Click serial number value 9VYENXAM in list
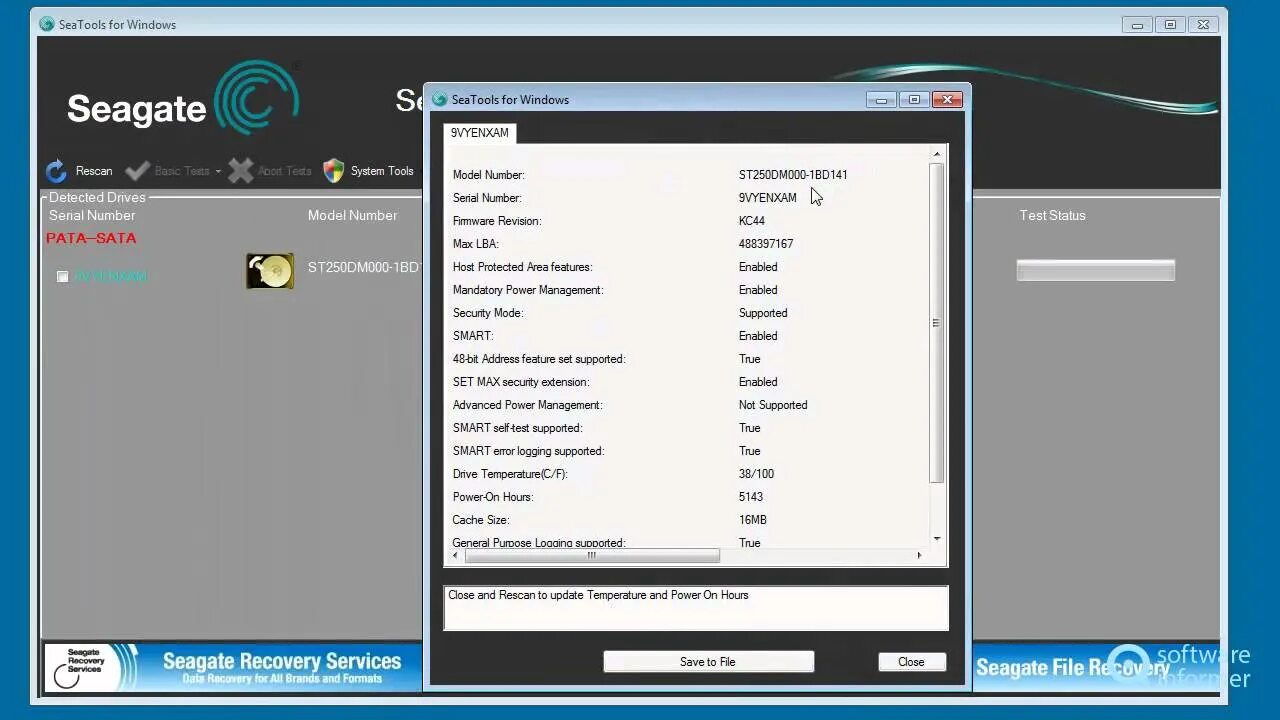The image size is (1280, 720). point(768,198)
